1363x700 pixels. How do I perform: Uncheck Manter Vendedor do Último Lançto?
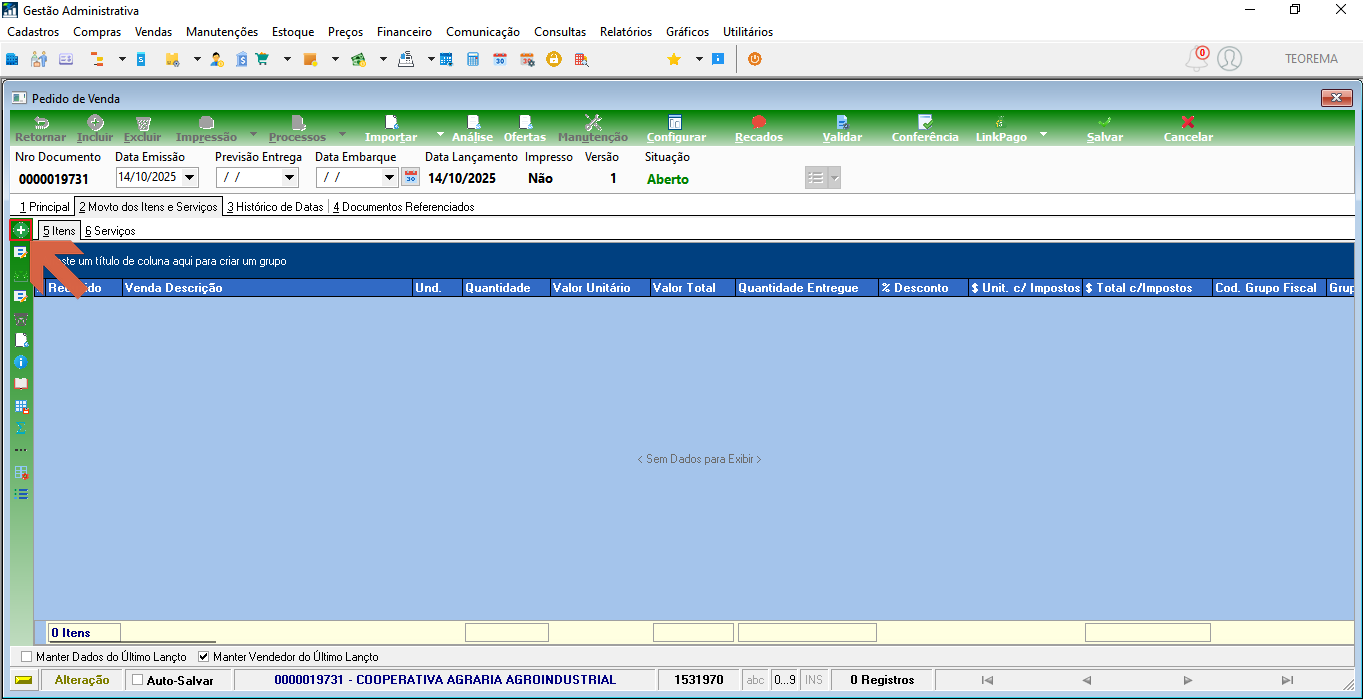pyautogui.click(x=204, y=657)
